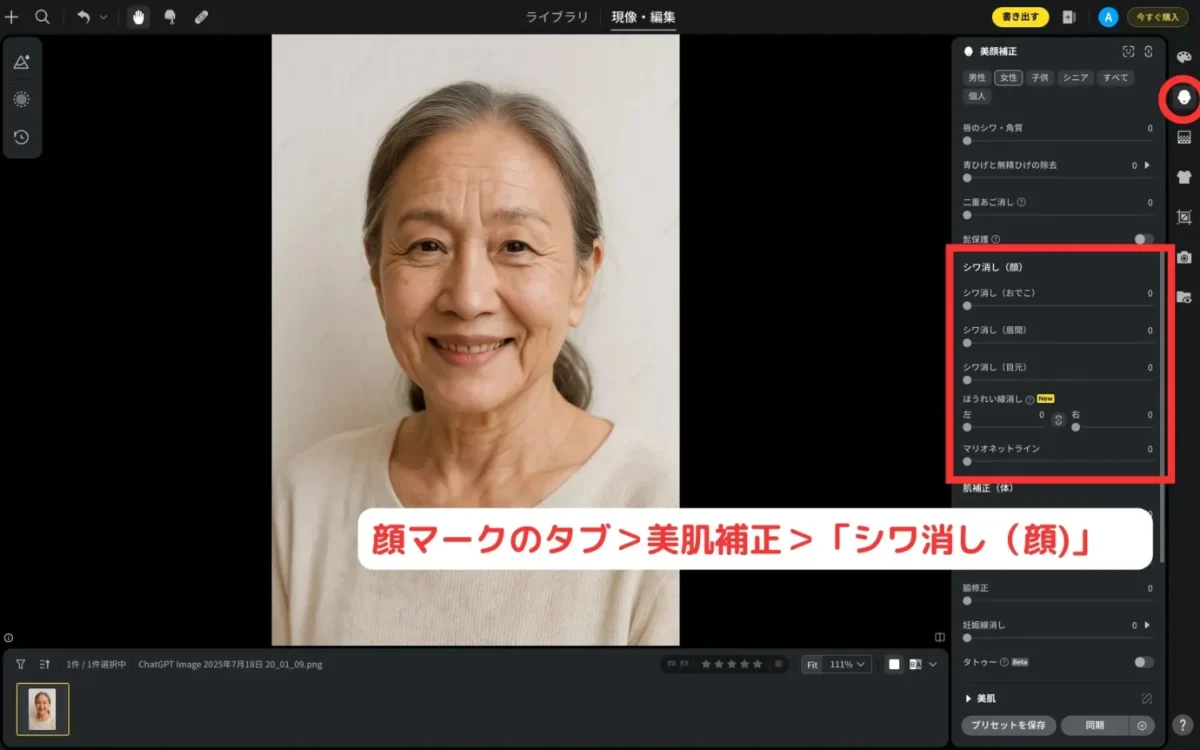Select before/after compare view icon
Image resolution: width=1200 pixels, height=750 pixels.
pyautogui.click(x=915, y=664)
